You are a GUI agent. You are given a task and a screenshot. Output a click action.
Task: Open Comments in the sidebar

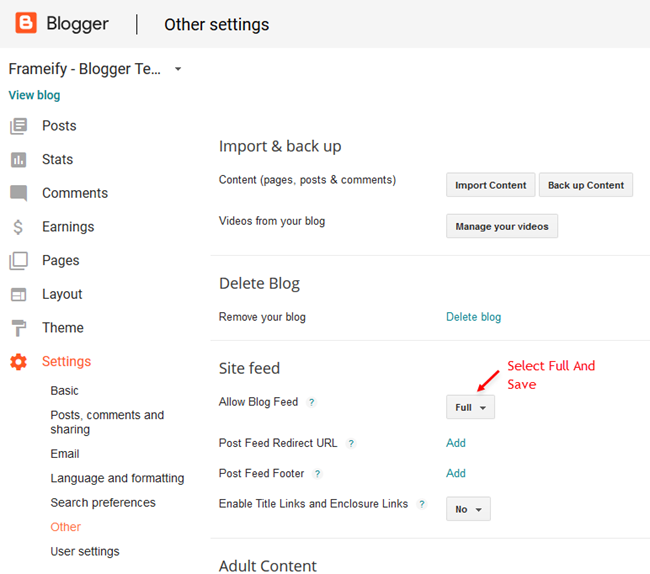pos(75,193)
